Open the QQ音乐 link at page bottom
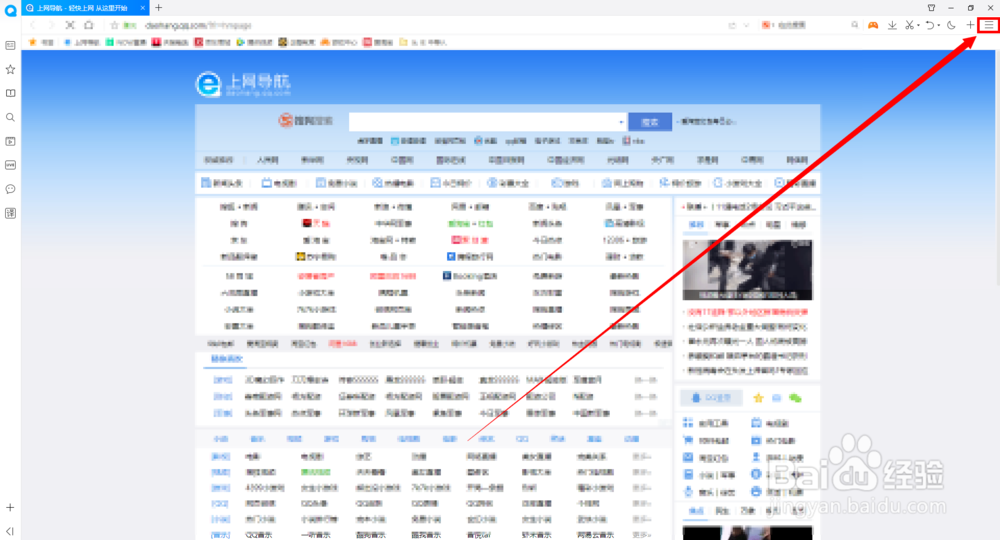Viewport: 1000px width, 540px height. (259, 535)
